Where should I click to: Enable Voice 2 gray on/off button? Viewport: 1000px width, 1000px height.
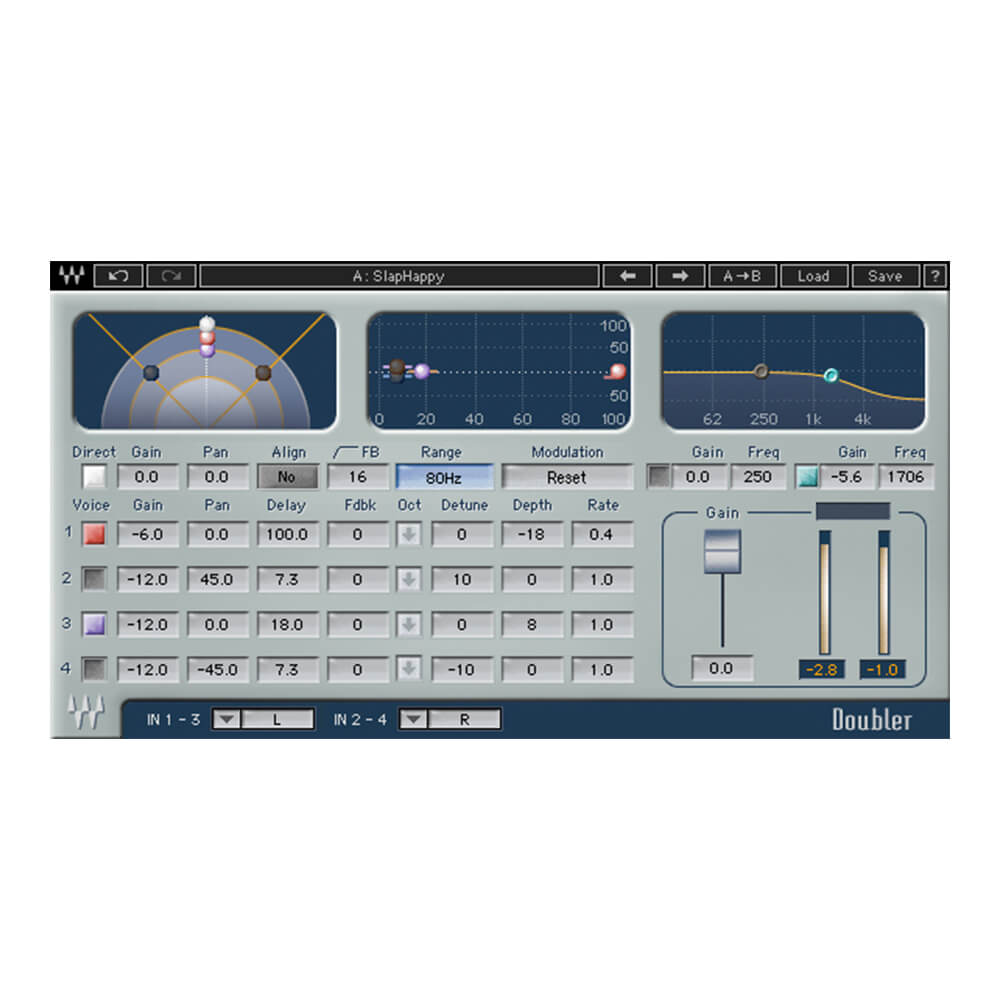click(x=94, y=579)
